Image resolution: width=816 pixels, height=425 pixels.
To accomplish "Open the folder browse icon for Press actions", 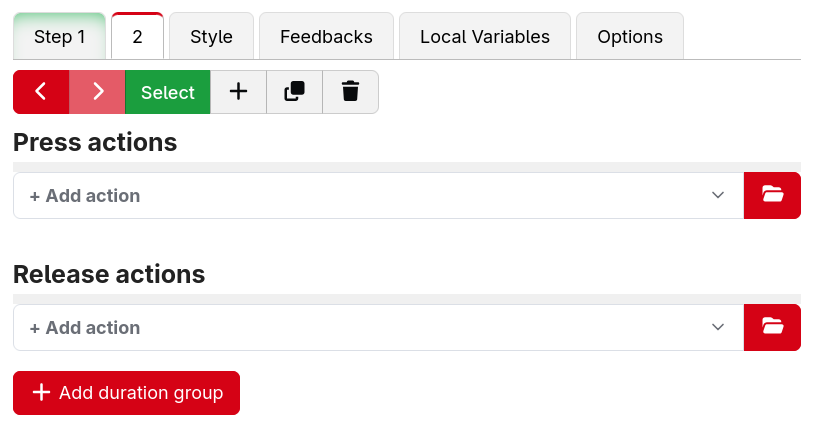I will [772, 196].
